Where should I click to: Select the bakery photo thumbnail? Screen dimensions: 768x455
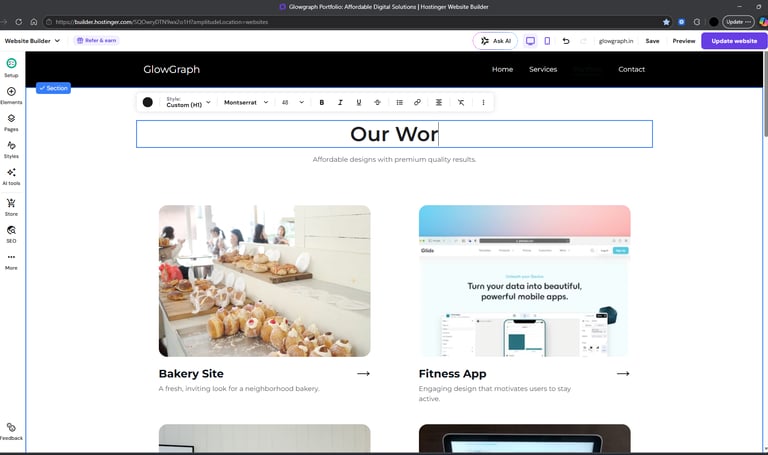[264, 281]
